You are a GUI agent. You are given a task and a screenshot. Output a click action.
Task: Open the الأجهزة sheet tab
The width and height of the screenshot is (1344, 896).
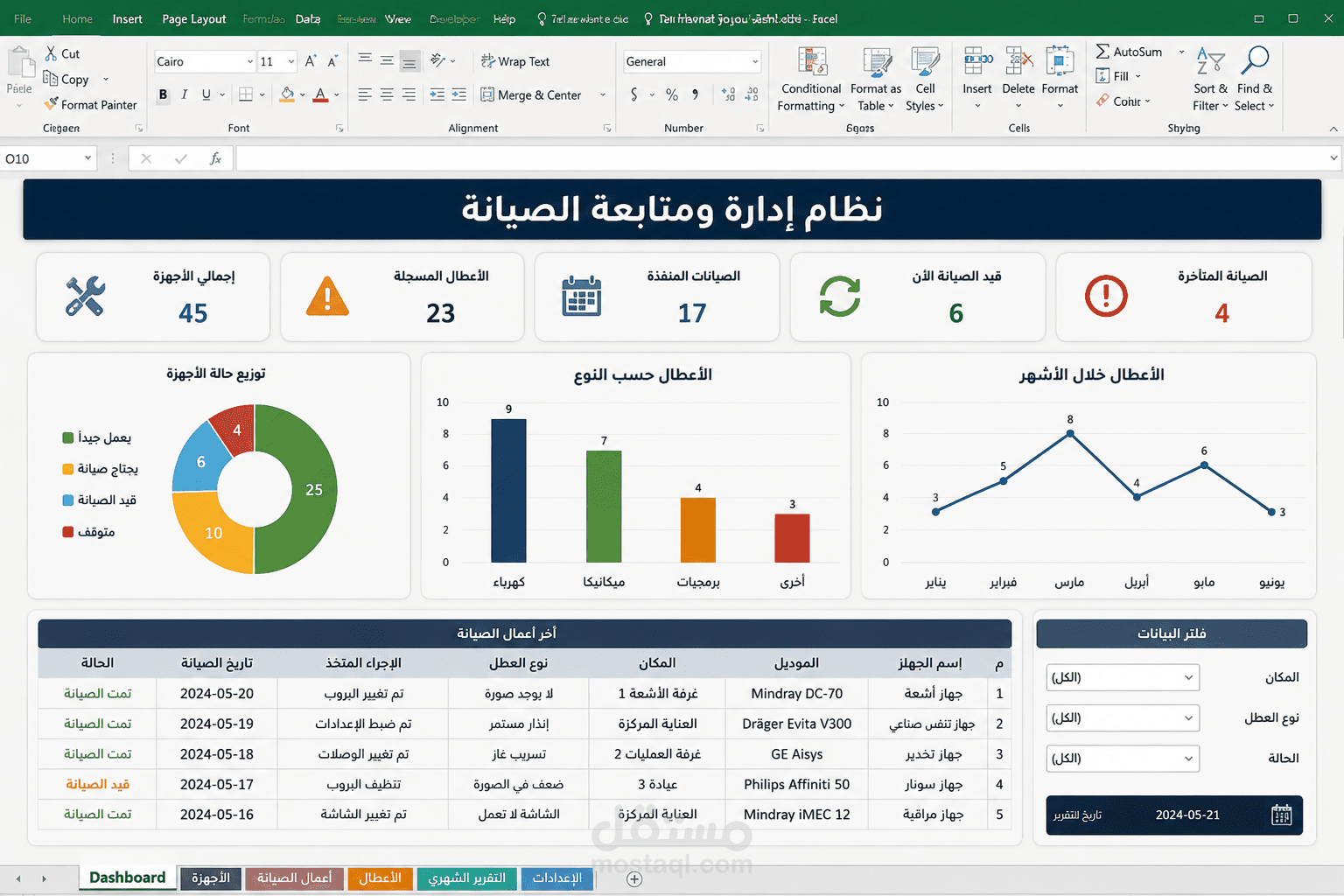[x=211, y=878]
